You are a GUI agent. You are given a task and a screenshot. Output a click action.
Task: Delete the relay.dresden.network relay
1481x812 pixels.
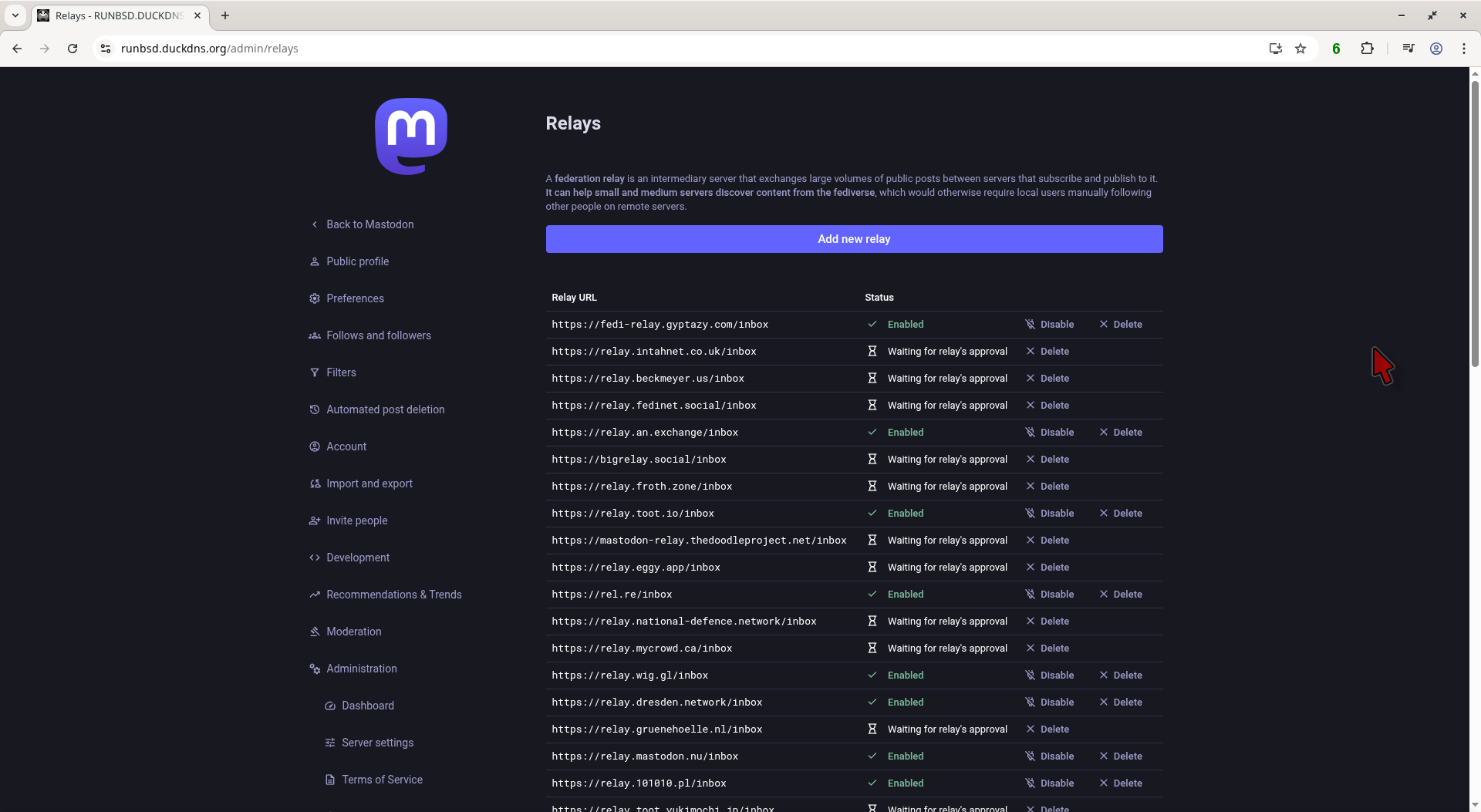click(x=1121, y=702)
